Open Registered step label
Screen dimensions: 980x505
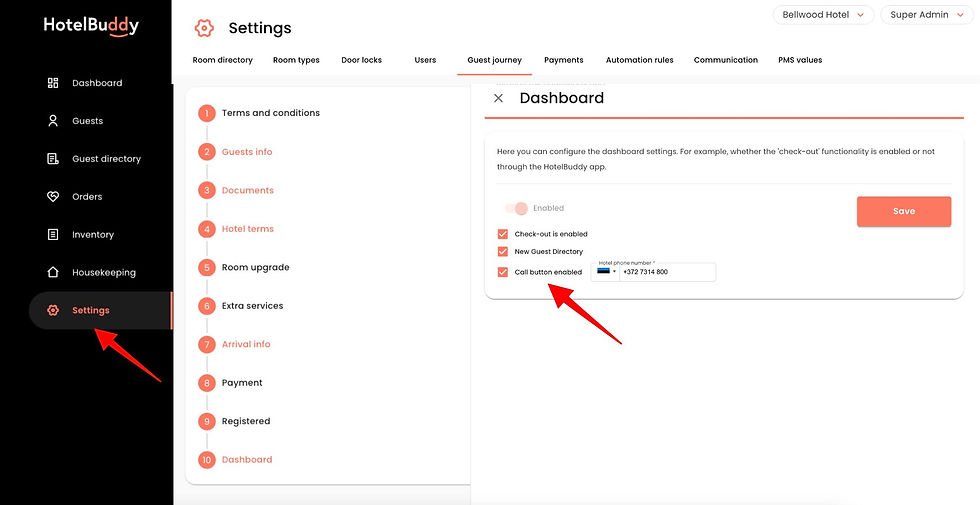point(246,421)
